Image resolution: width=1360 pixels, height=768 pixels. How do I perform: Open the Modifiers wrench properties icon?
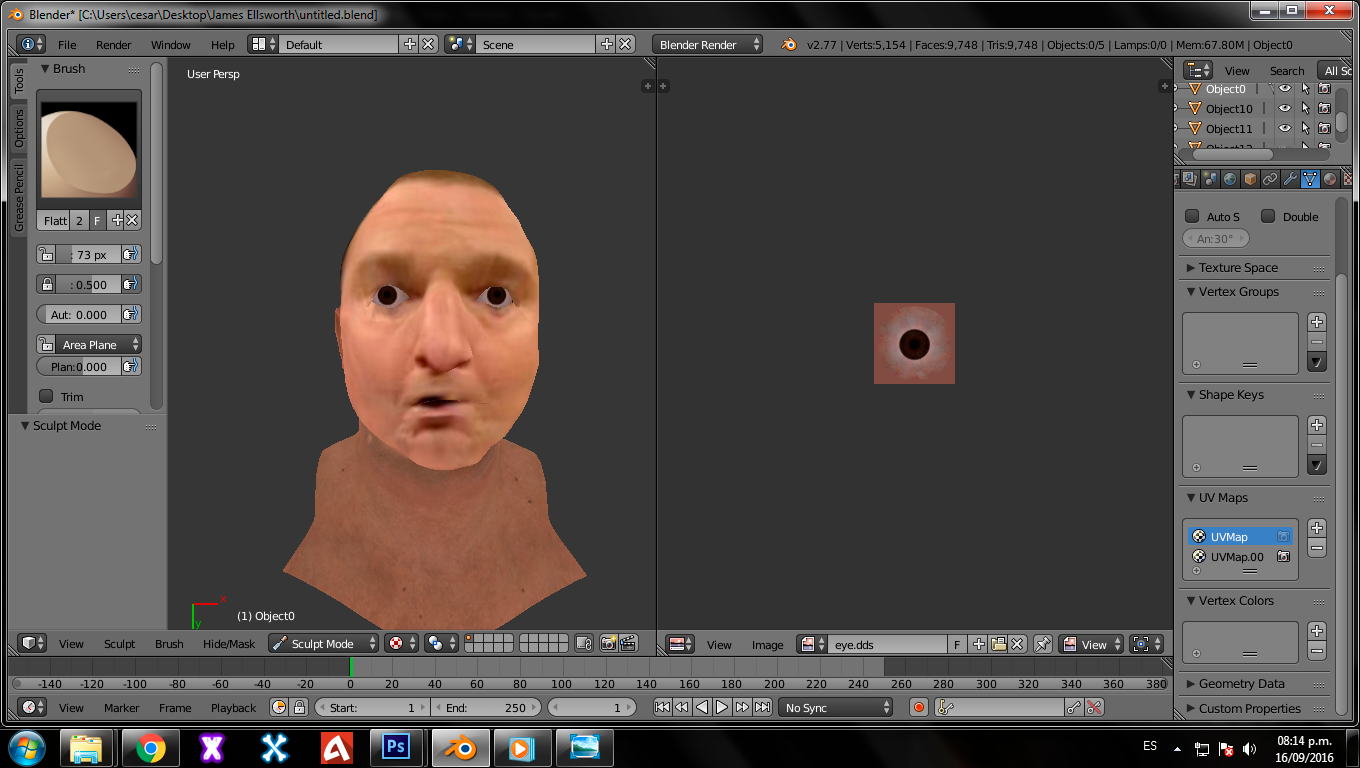click(x=1290, y=179)
